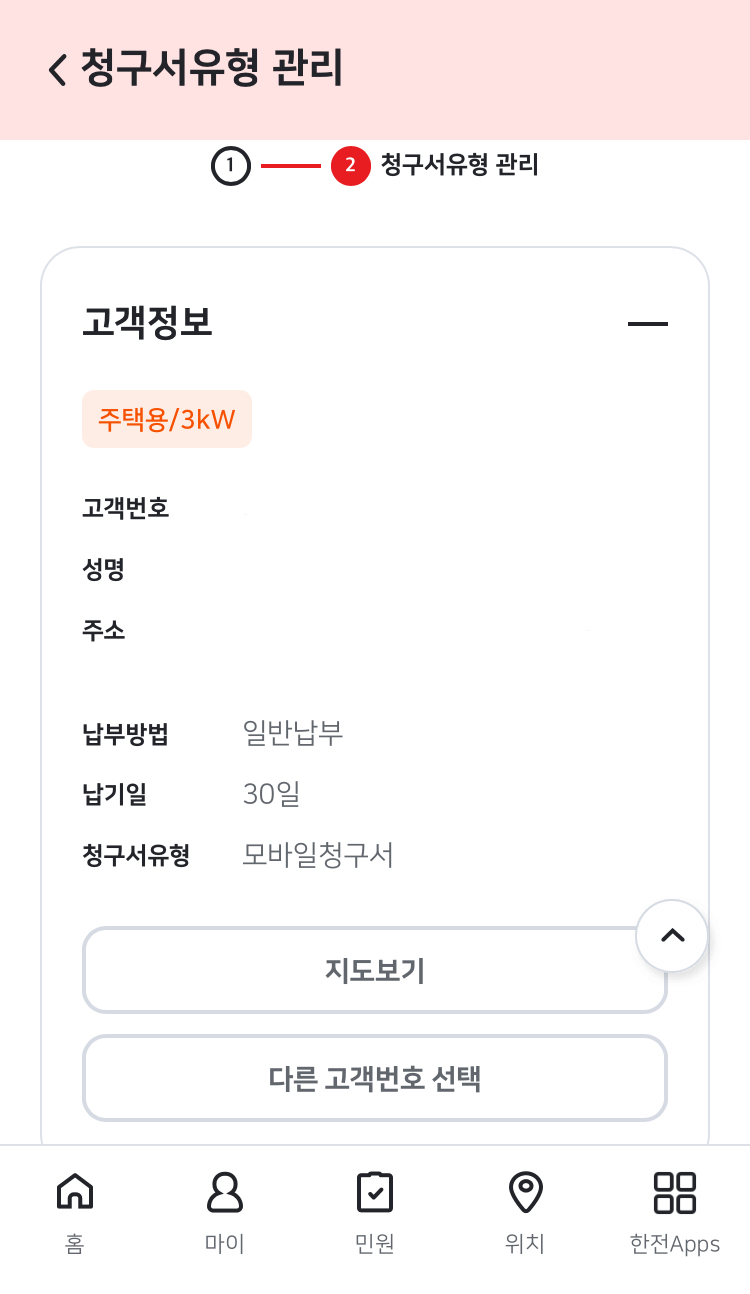Screen dimensions: 750x1294
Task: Open the 민원 clipboard icon
Action: [x=375, y=1192]
